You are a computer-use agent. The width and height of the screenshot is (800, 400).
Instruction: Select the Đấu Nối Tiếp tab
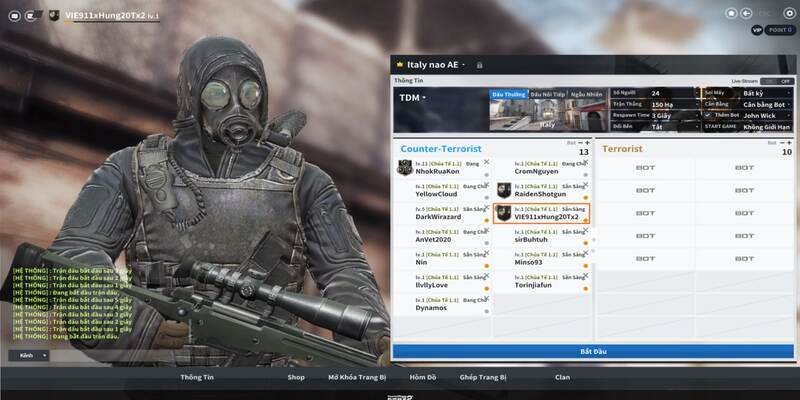pos(547,94)
